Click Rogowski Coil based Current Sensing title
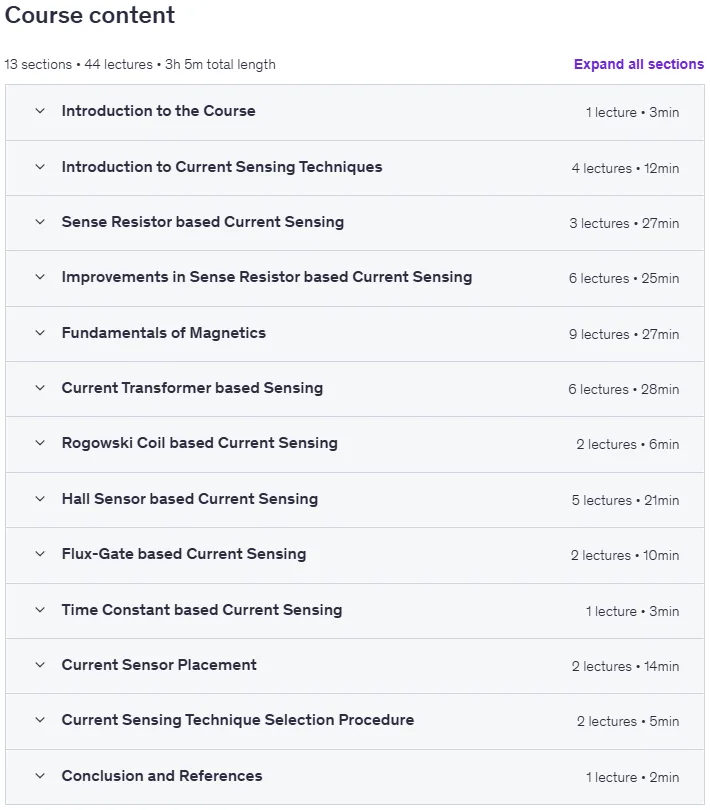 tap(199, 443)
